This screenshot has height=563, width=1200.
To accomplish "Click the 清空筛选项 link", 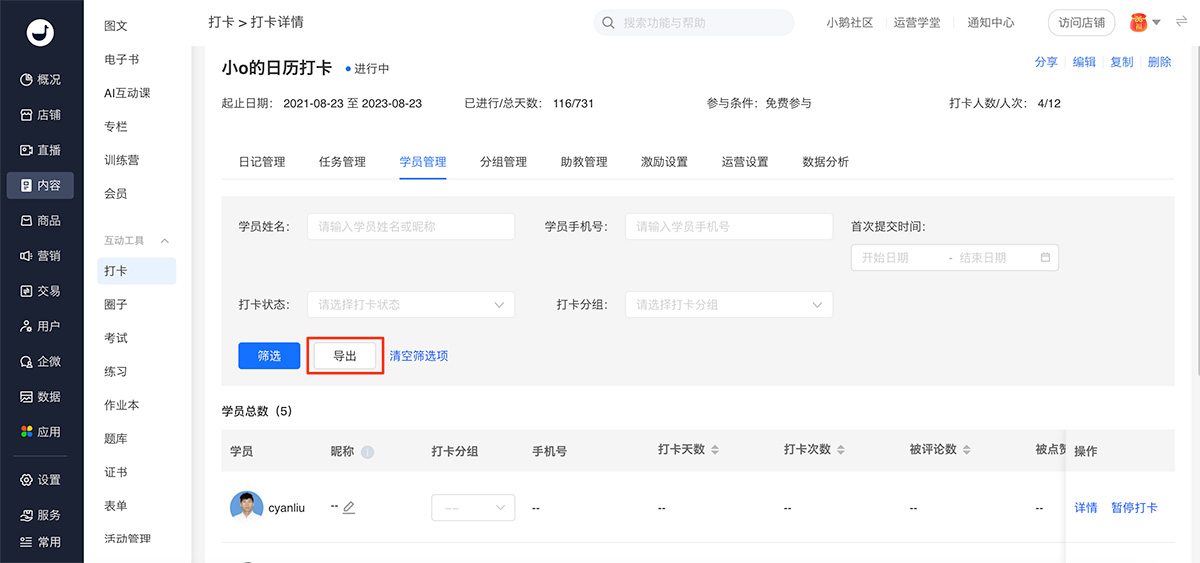I will pyautogui.click(x=418, y=356).
